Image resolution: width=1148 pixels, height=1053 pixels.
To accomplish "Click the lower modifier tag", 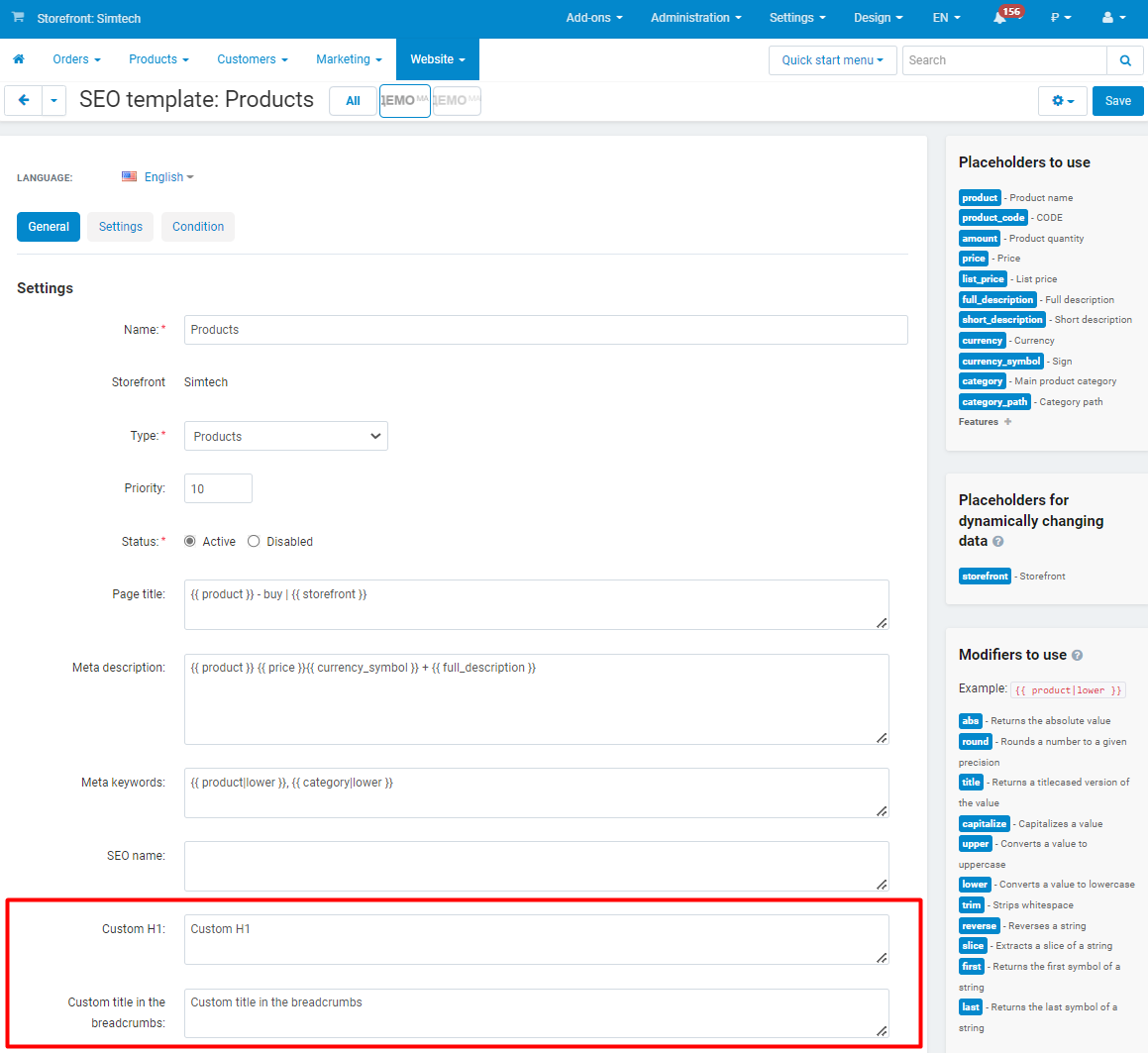I will (x=976, y=885).
